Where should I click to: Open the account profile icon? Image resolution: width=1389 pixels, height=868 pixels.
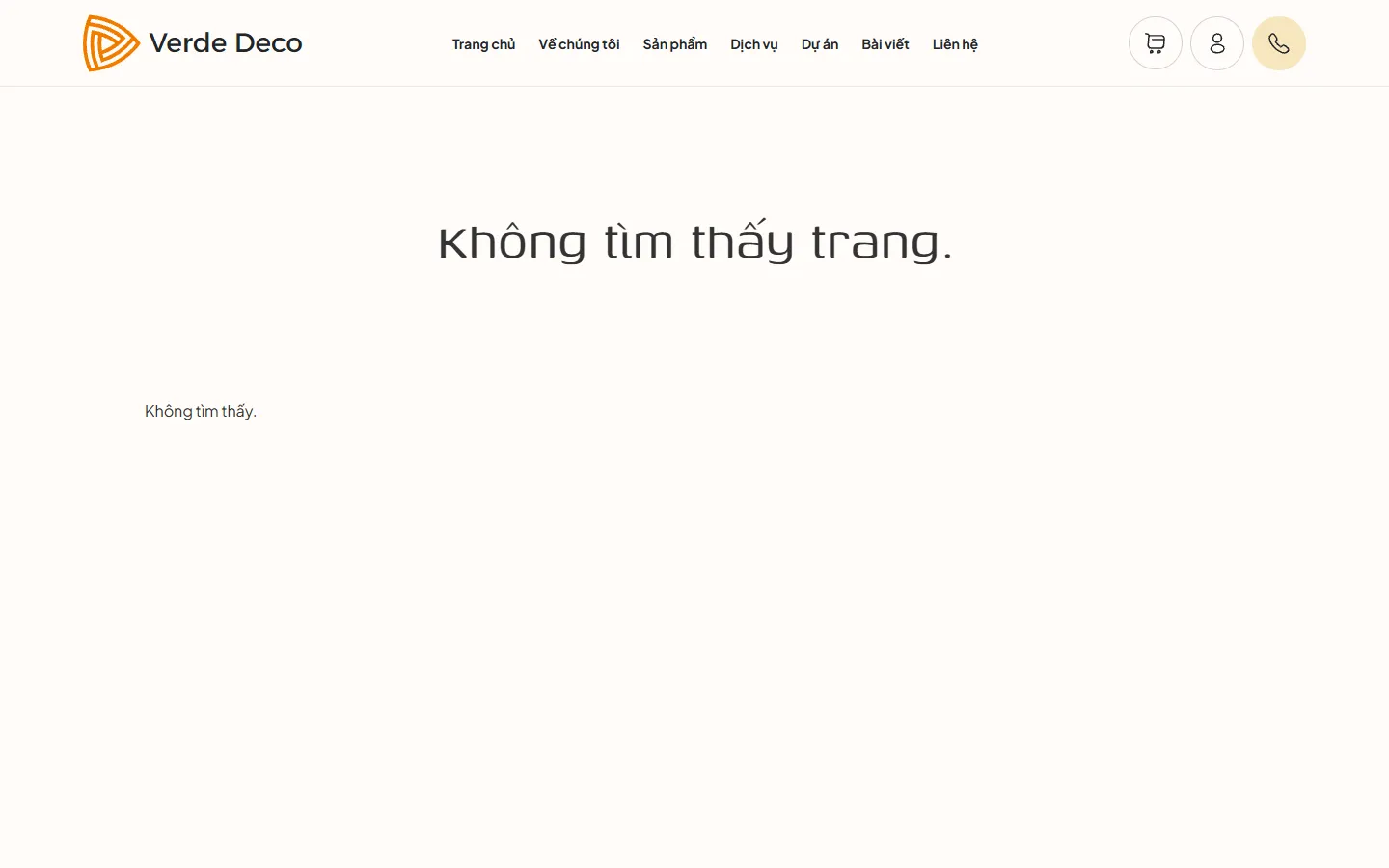[1216, 42]
